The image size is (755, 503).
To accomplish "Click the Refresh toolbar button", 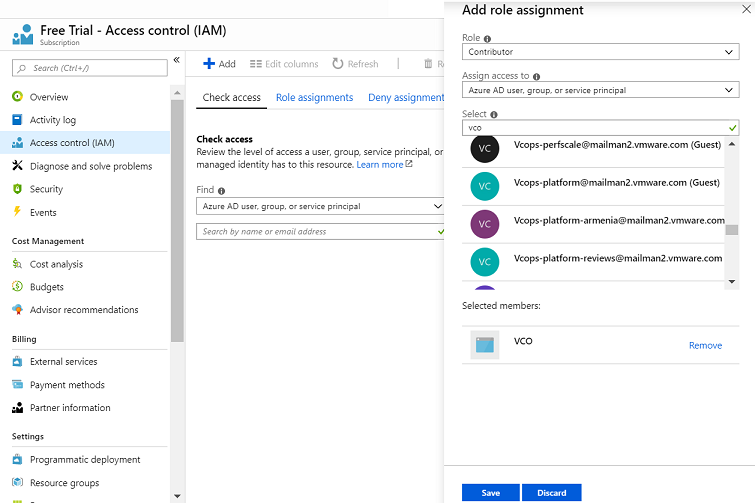I will (x=355, y=64).
